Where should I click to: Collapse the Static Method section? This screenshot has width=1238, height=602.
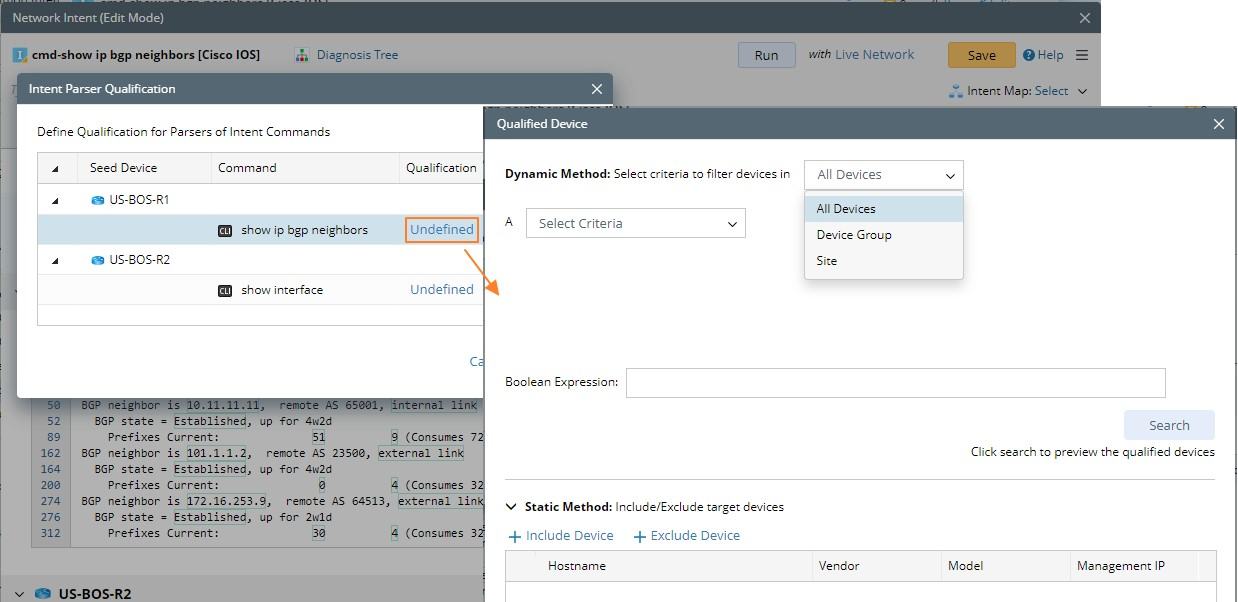pos(513,507)
